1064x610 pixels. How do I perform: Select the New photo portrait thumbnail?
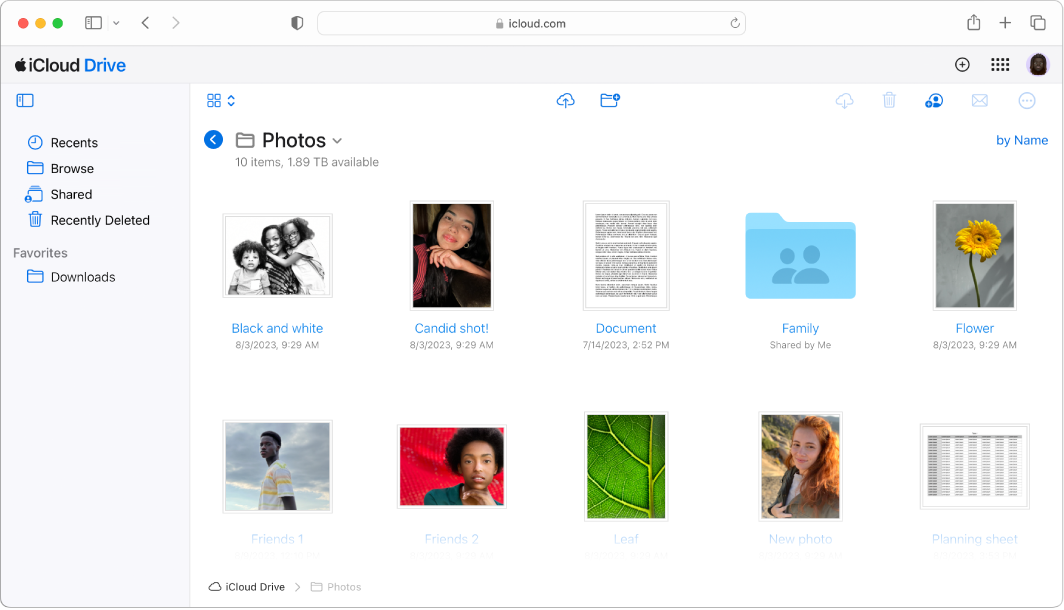[x=800, y=466]
